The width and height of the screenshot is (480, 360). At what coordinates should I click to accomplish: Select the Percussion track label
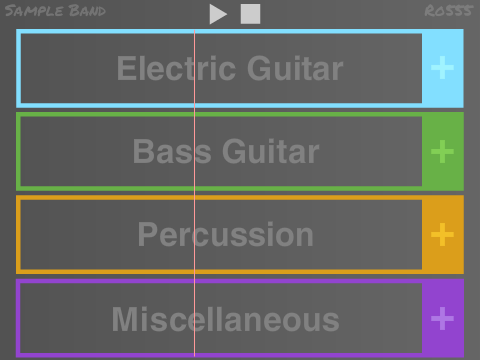point(226,235)
